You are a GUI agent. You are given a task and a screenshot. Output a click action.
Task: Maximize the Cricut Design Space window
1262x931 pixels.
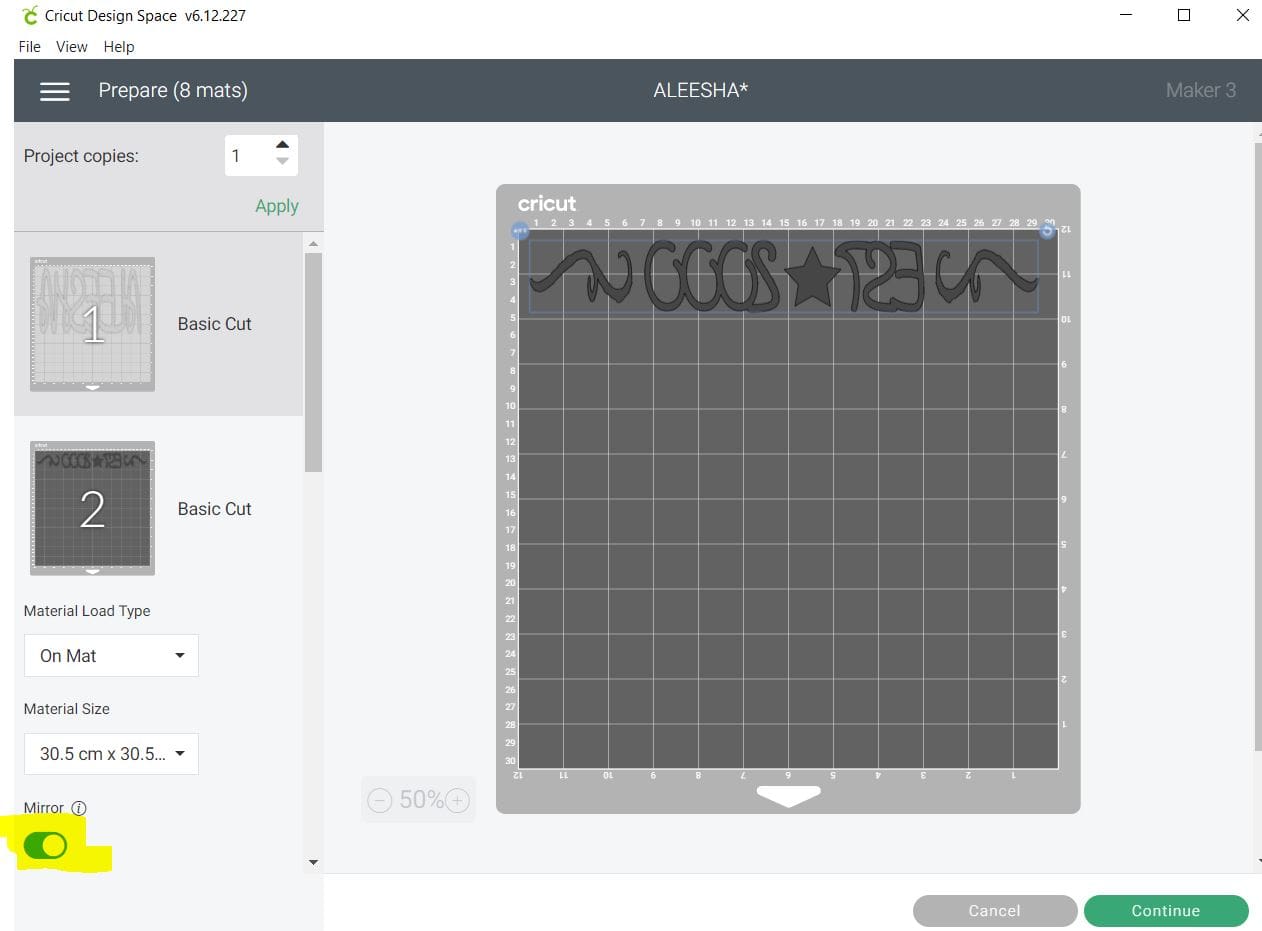[x=1184, y=15]
